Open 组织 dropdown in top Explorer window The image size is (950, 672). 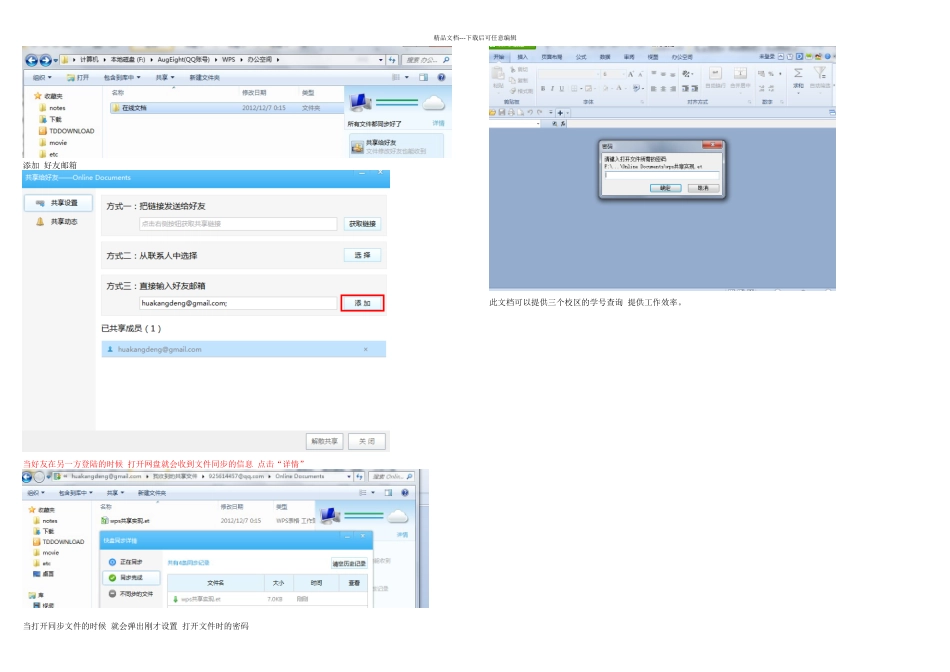[42, 78]
